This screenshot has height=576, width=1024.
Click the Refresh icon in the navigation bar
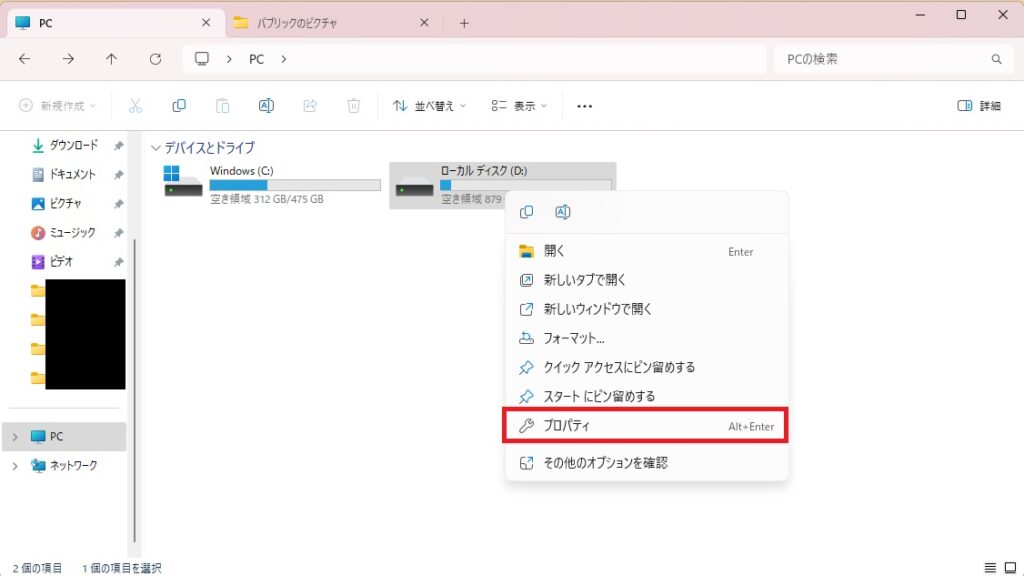click(x=156, y=59)
